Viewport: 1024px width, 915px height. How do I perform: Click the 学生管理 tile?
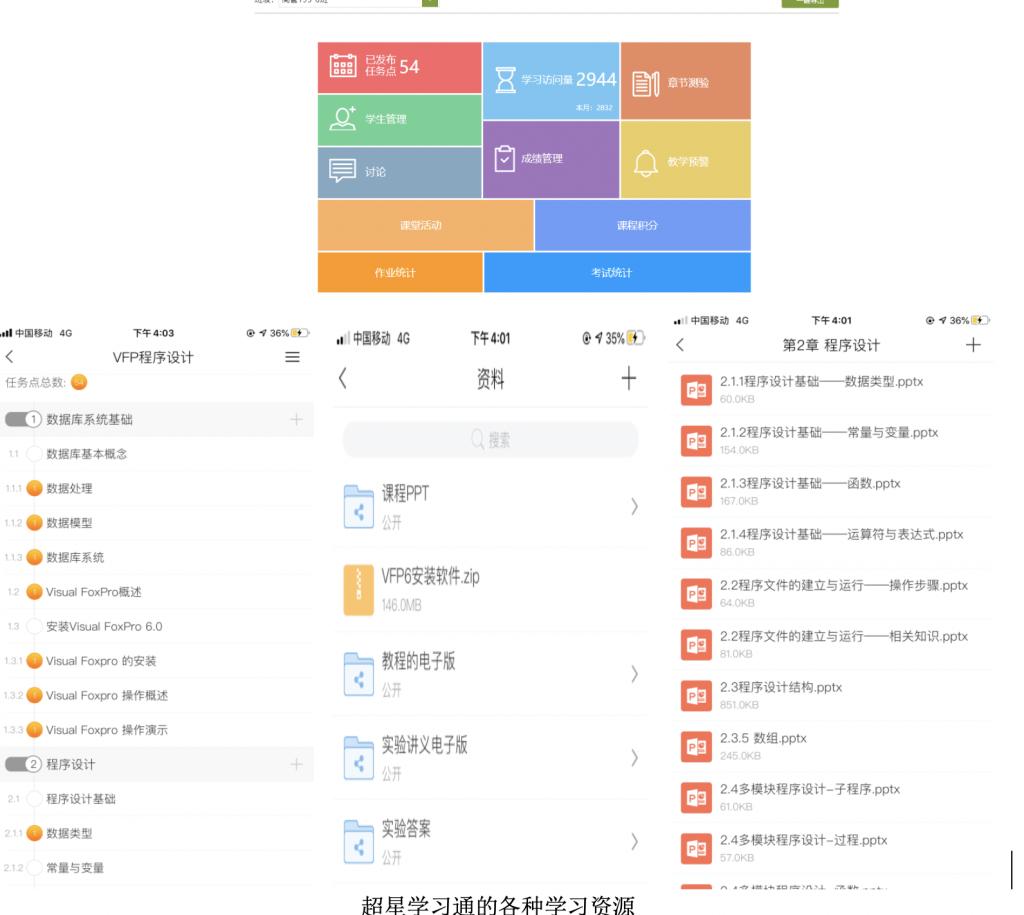(x=400, y=121)
